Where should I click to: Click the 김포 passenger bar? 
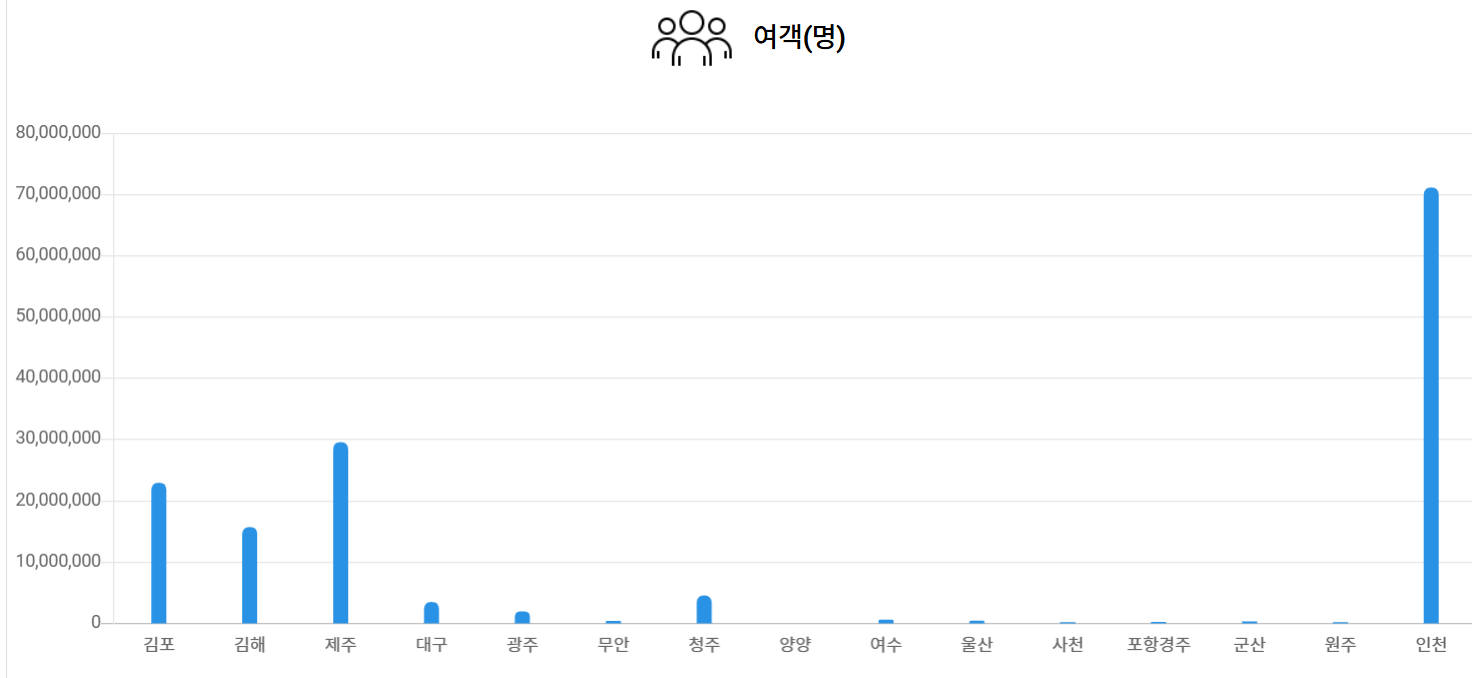tap(159, 553)
